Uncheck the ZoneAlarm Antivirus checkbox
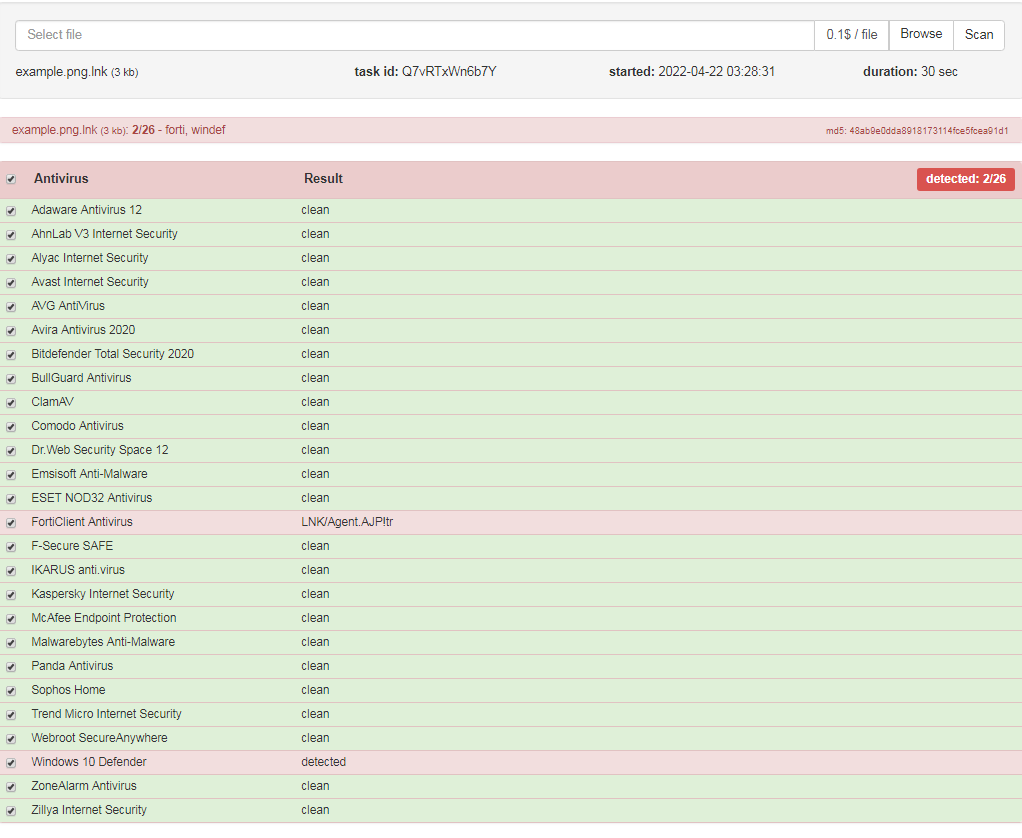Image resolution: width=1022 pixels, height=838 pixels. 11,787
